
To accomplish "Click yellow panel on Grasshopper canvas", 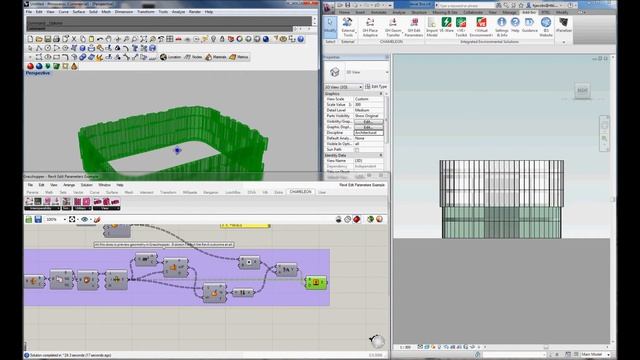I will coord(245,225).
